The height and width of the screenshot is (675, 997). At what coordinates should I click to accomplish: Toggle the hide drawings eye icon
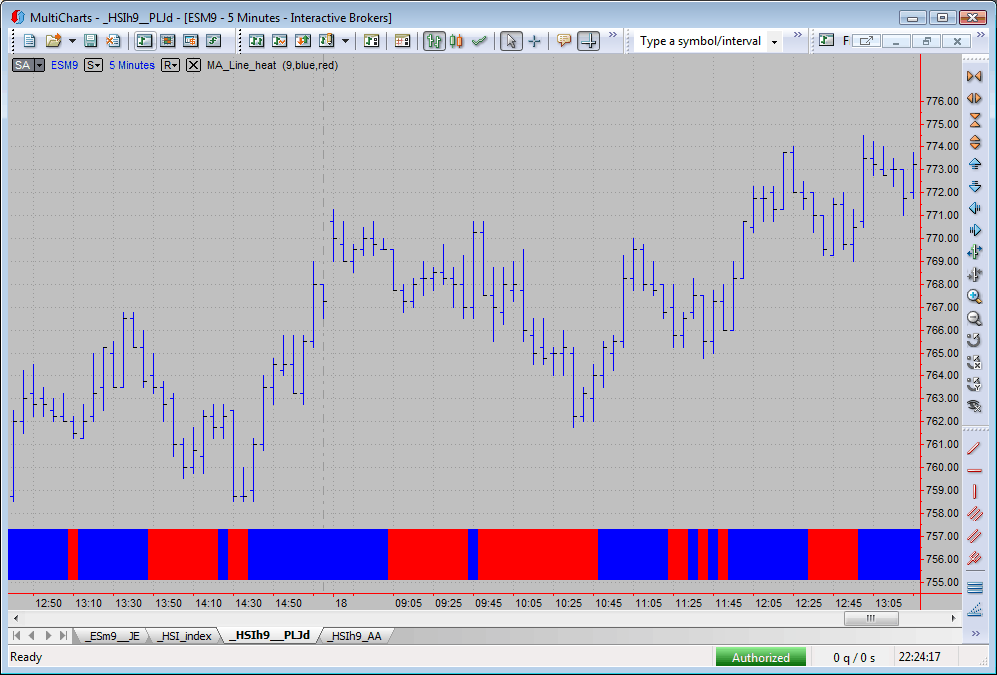pos(974,406)
